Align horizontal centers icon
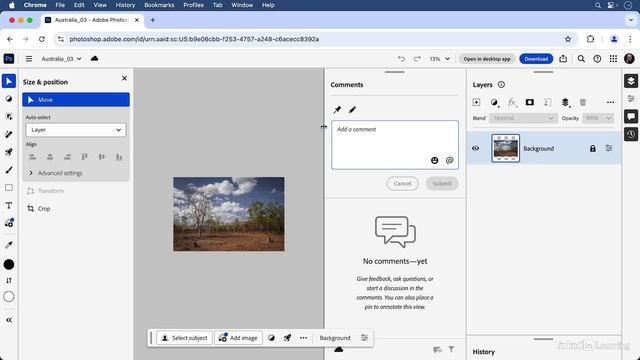 (x=50, y=157)
